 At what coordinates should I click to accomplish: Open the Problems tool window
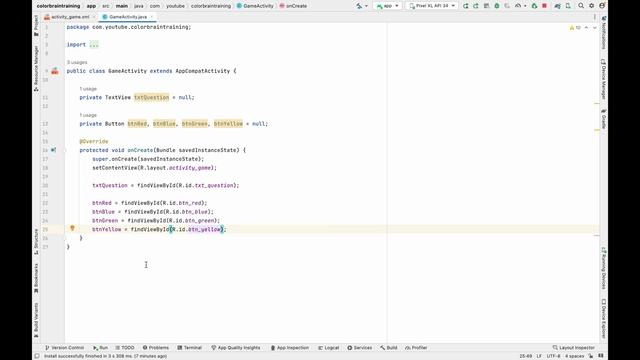[x=156, y=348]
